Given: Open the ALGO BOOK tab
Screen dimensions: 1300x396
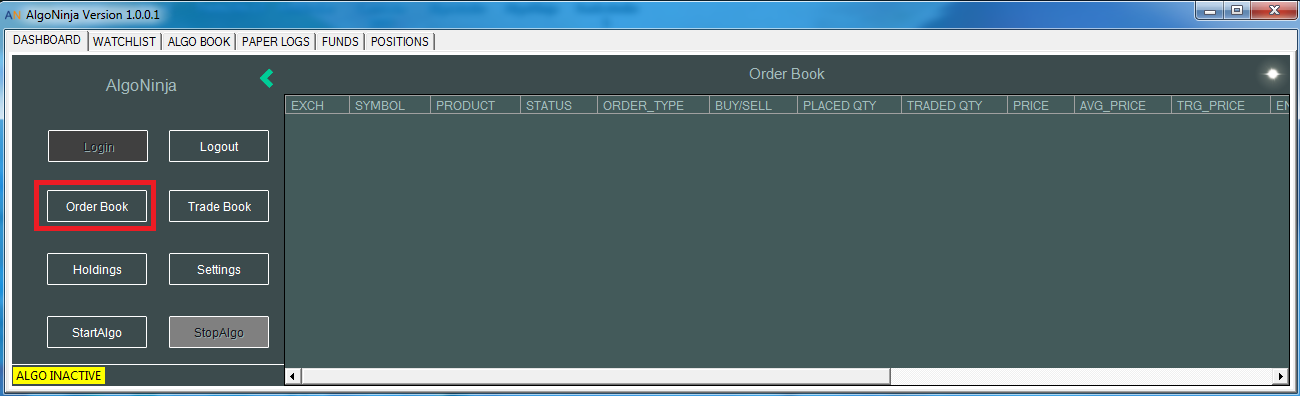Looking at the screenshot, I should click(x=199, y=41).
